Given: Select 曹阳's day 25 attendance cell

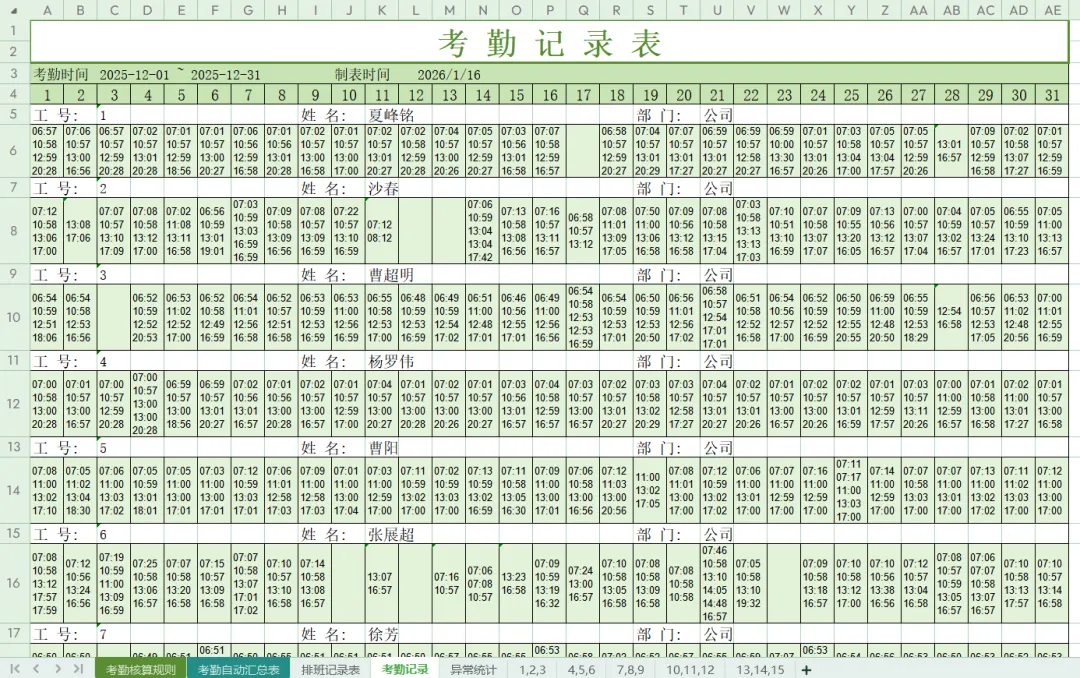Looking at the screenshot, I should tap(851, 491).
